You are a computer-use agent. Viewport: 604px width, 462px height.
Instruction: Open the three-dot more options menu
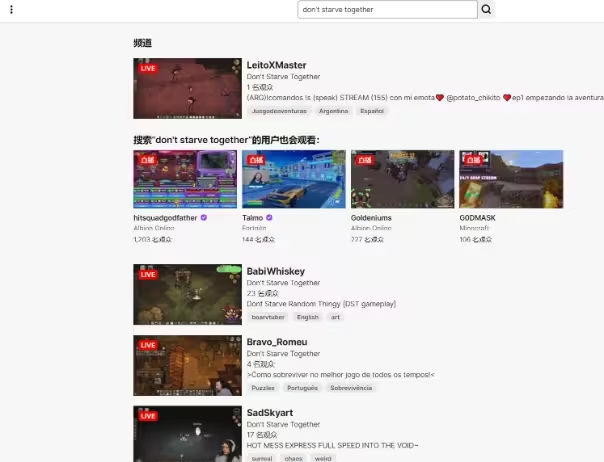12,10
